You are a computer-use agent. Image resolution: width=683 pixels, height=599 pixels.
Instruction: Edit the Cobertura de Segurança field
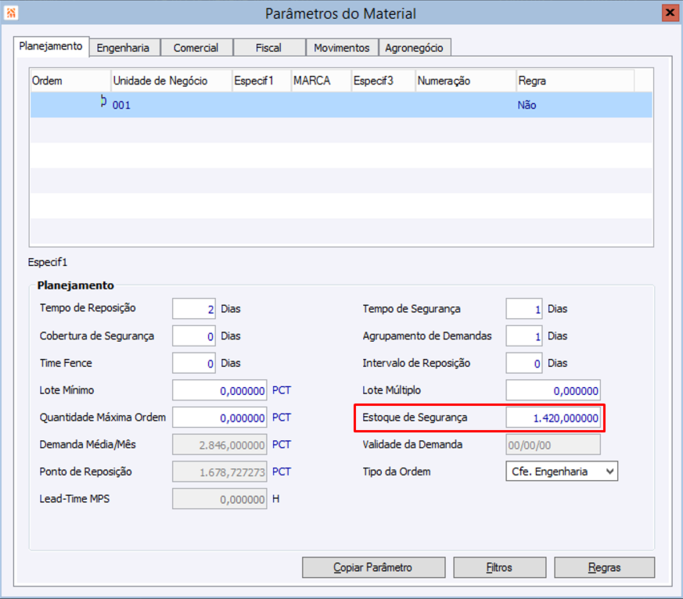click(x=193, y=336)
